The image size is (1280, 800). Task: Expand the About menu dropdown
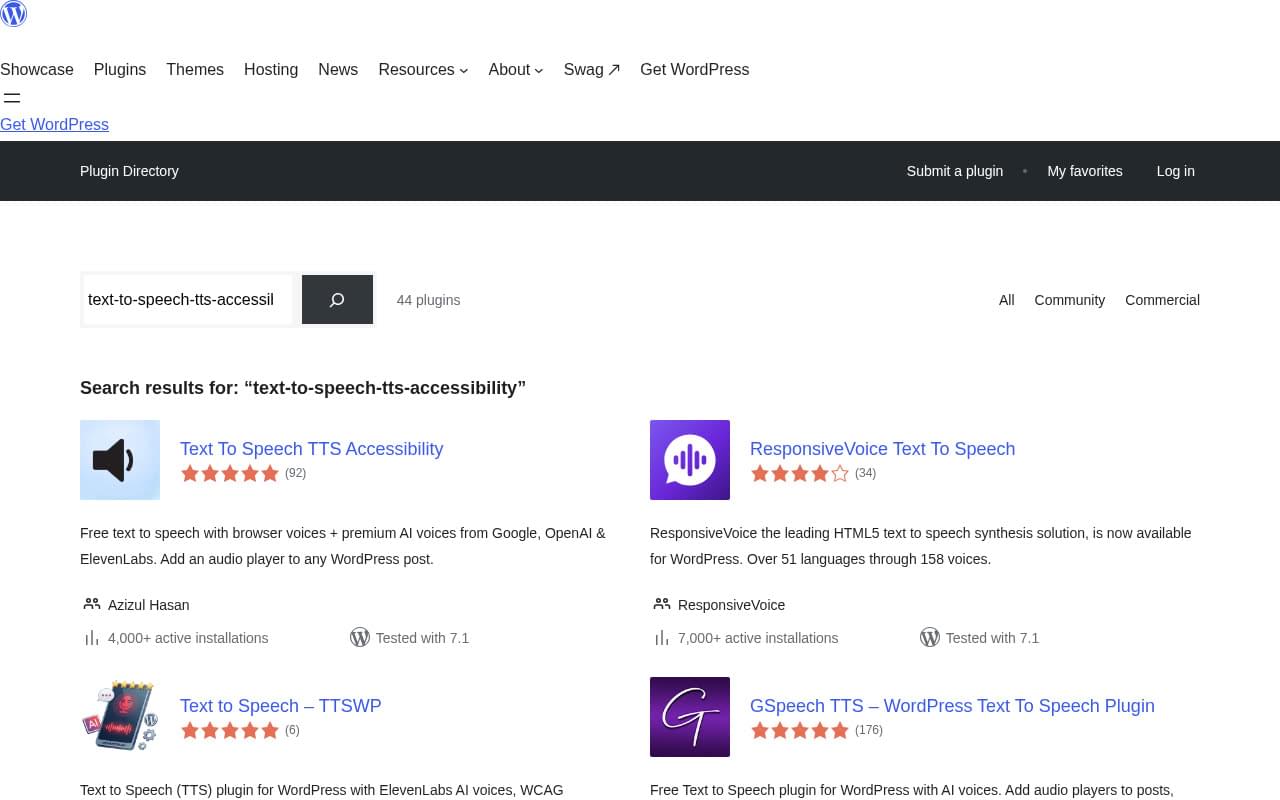[x=516, y=69]
